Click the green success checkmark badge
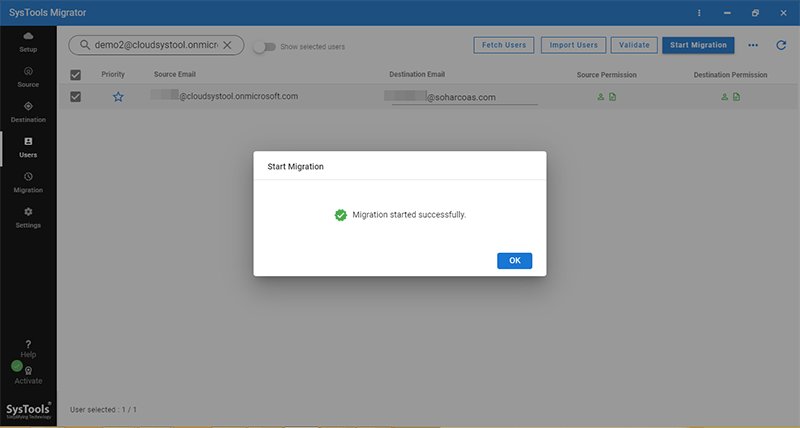This screenshot has height=428, width=800. tap(340, 215)
